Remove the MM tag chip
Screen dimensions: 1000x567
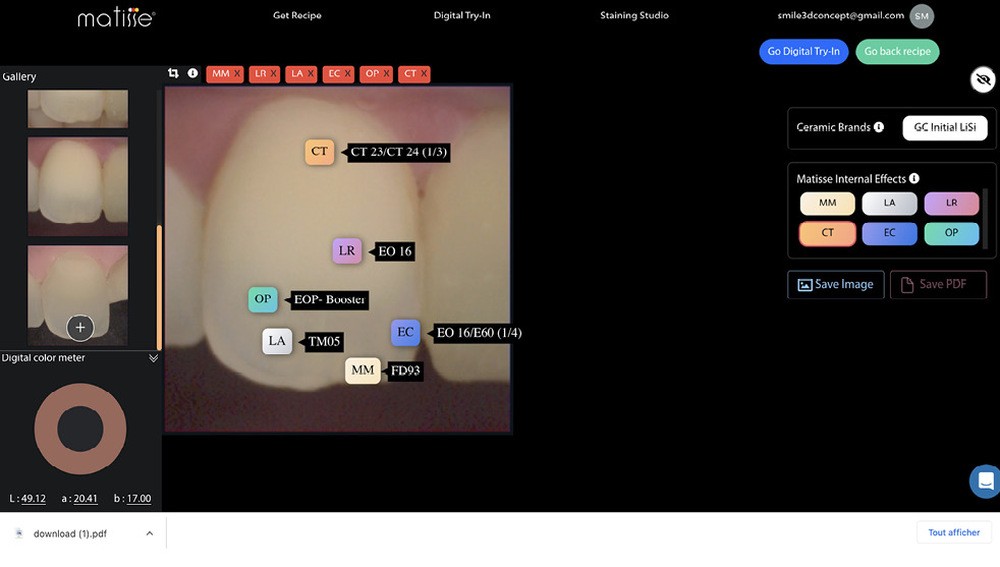click(x=237, y=74)
